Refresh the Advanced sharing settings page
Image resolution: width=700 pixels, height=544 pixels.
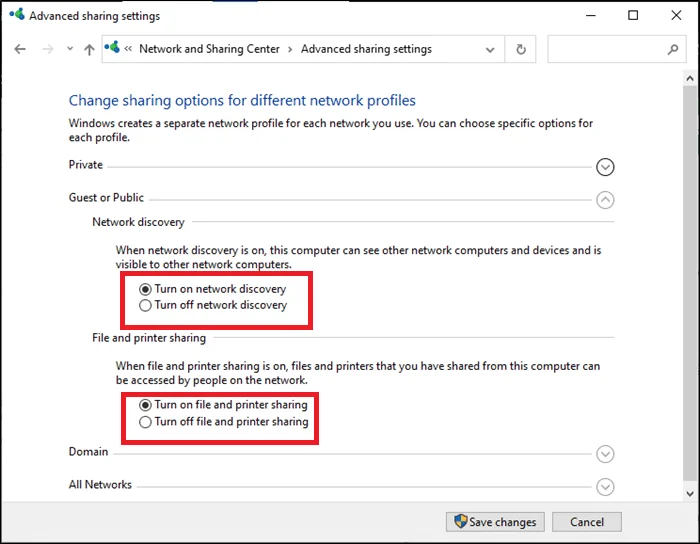click(521, 49)
